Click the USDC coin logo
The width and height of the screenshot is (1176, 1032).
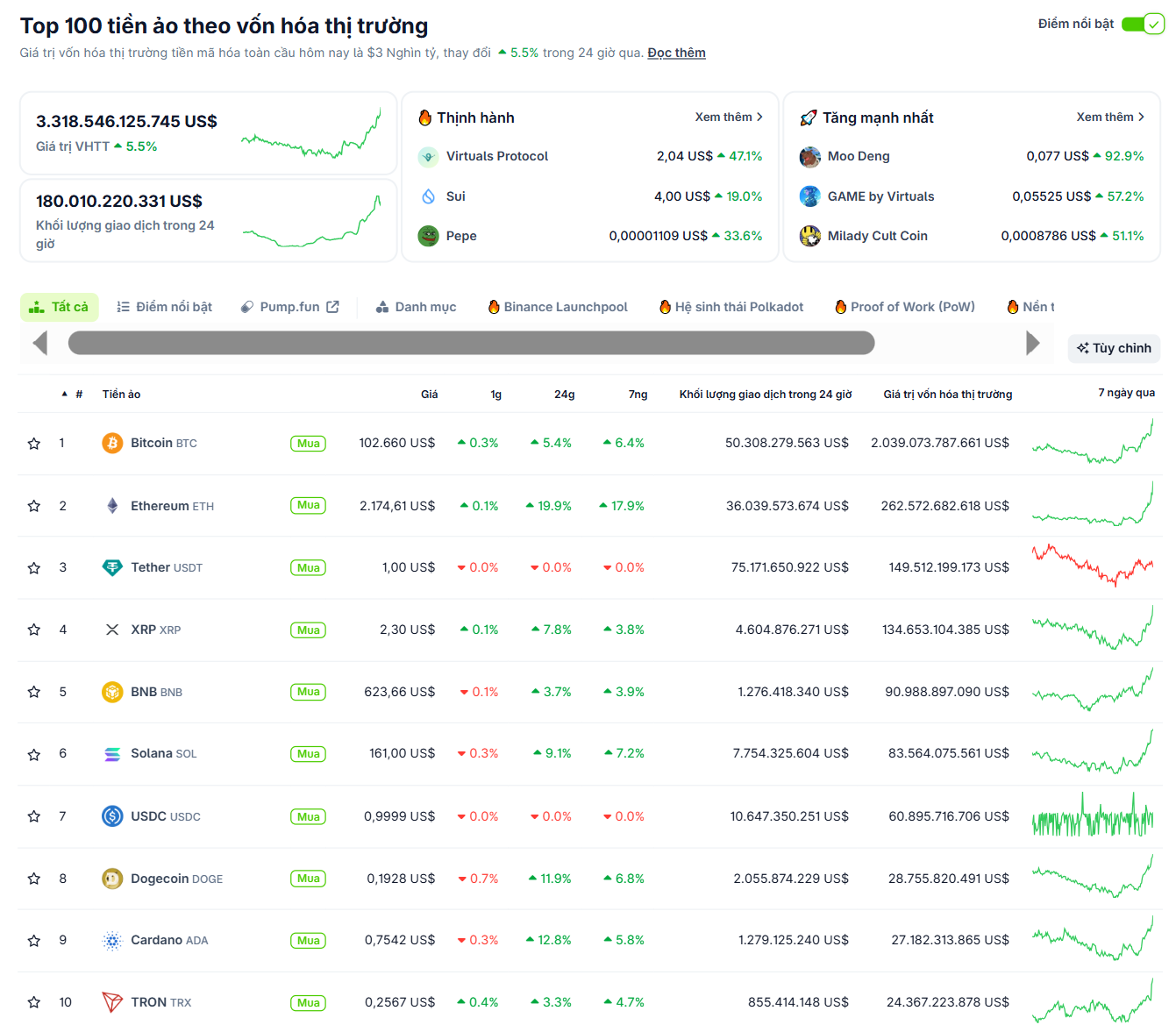click(112, 816)
